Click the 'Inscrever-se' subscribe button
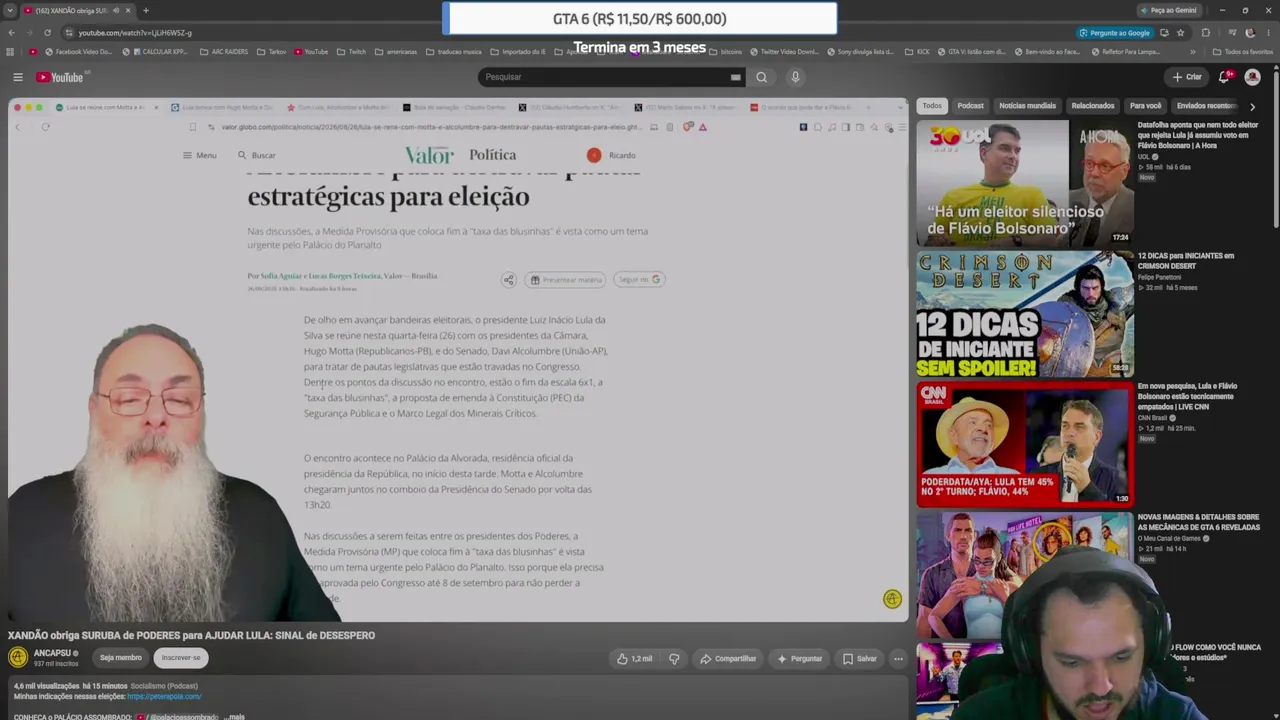 [181, 658]
